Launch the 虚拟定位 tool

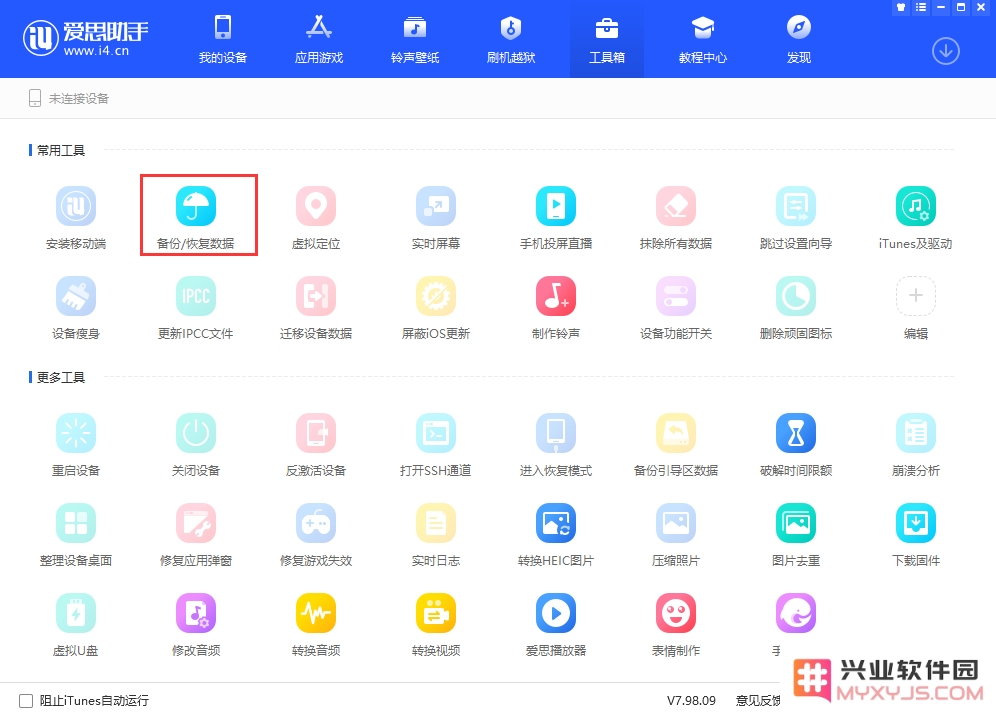[x=316, y=218]
